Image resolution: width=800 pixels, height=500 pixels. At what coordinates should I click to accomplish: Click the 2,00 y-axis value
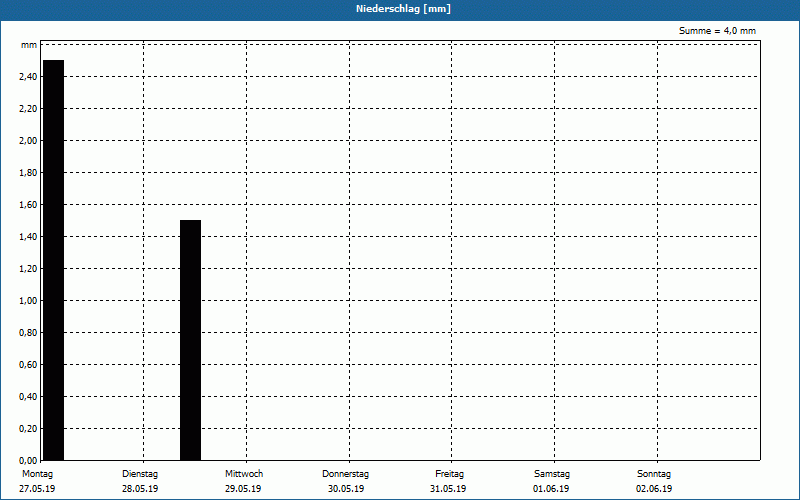click(28, 141)
